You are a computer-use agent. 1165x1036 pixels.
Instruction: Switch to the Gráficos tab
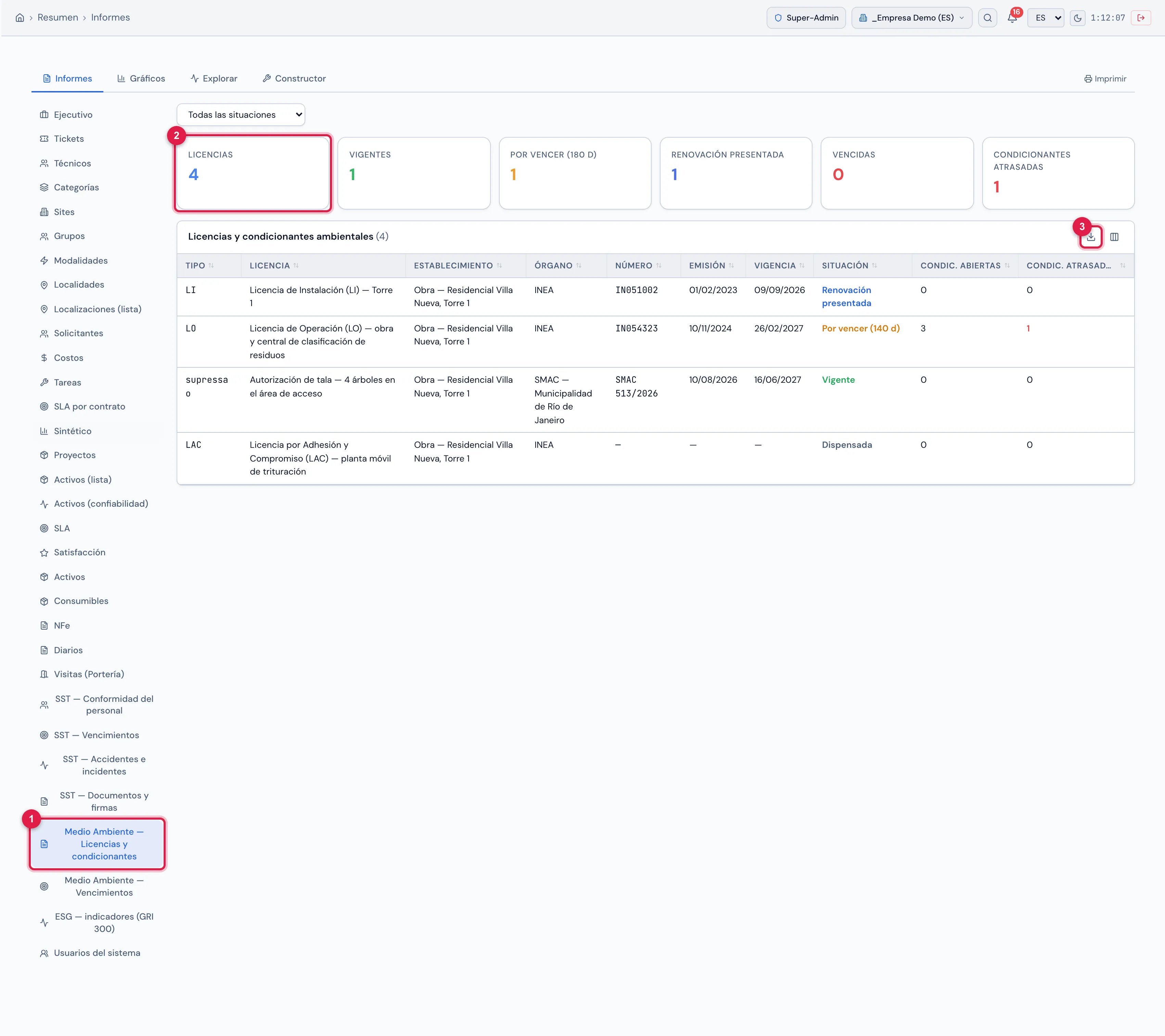tap(141, 79)
